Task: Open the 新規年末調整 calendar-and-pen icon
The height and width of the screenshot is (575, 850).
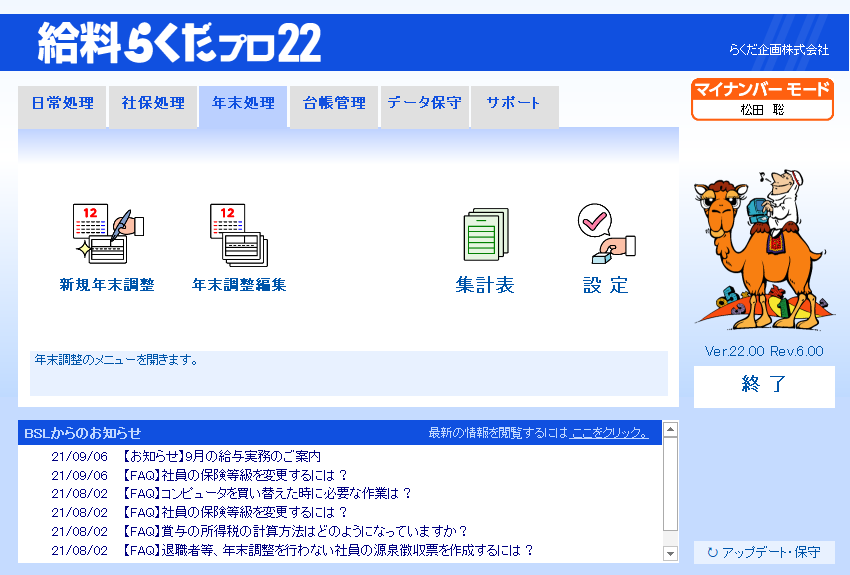Action: (x=108, y=234)
